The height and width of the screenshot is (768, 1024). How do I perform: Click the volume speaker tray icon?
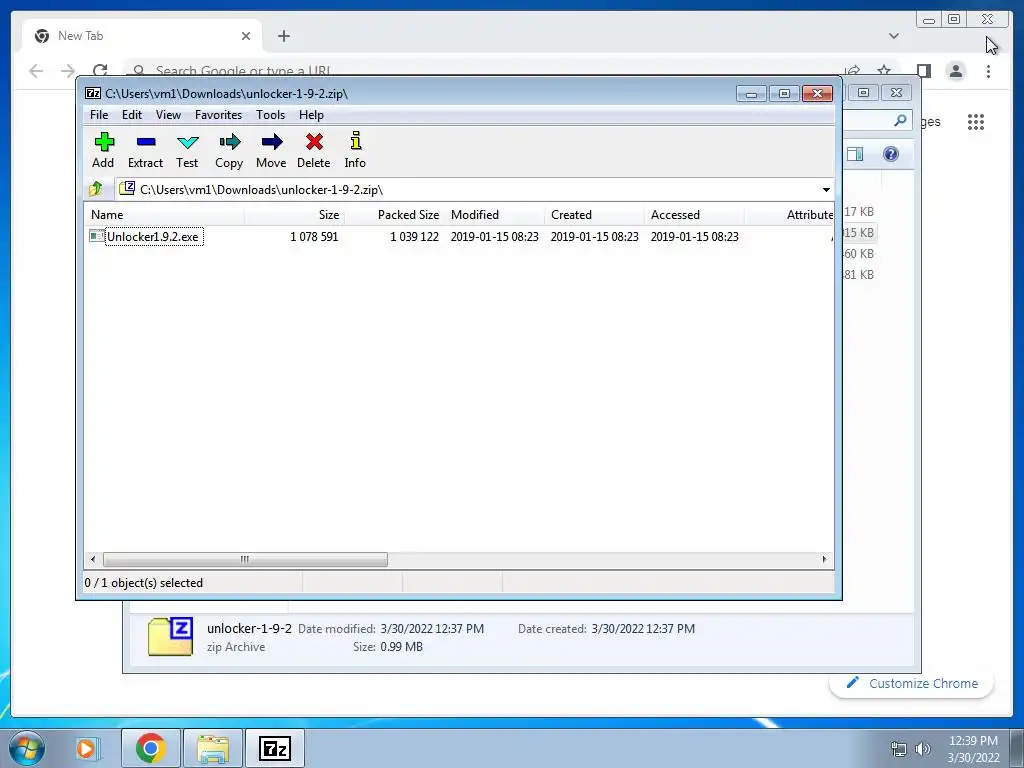(x=923, y=749)
